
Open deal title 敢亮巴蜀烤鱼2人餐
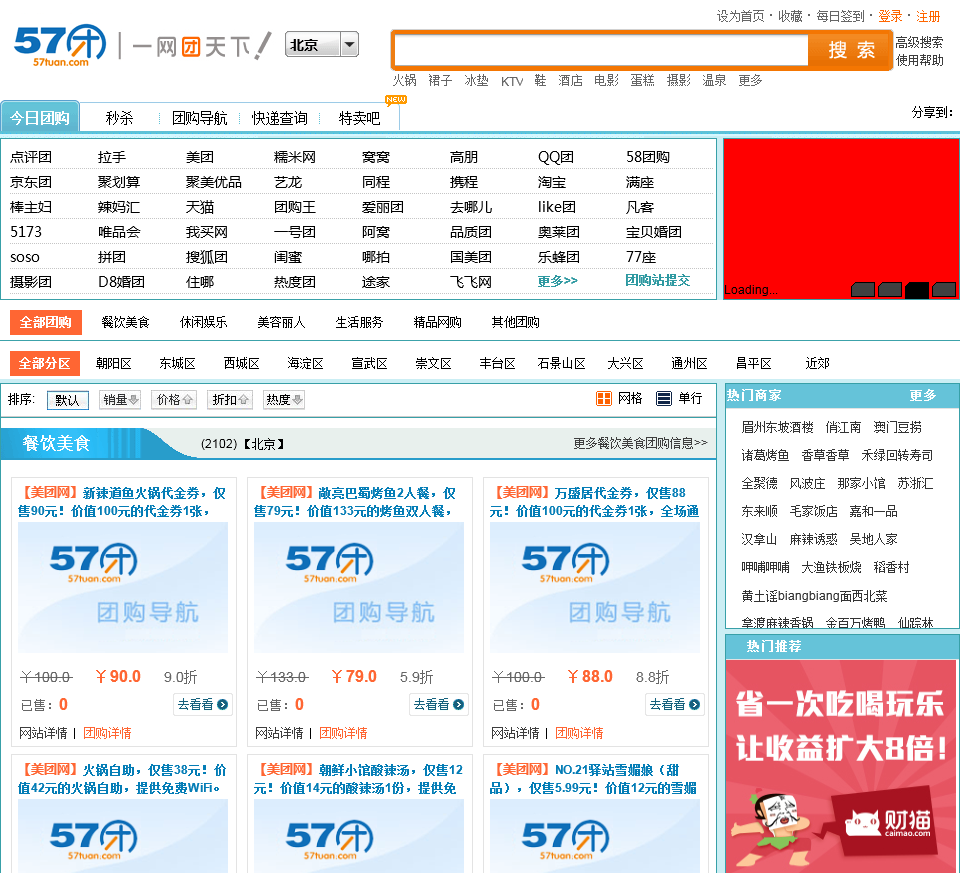(x=355, y=501)
